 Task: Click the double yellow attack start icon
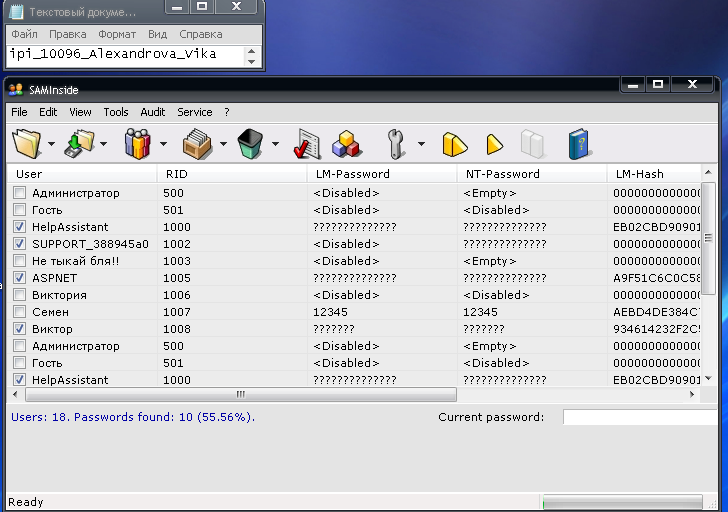tap(454, 144)
